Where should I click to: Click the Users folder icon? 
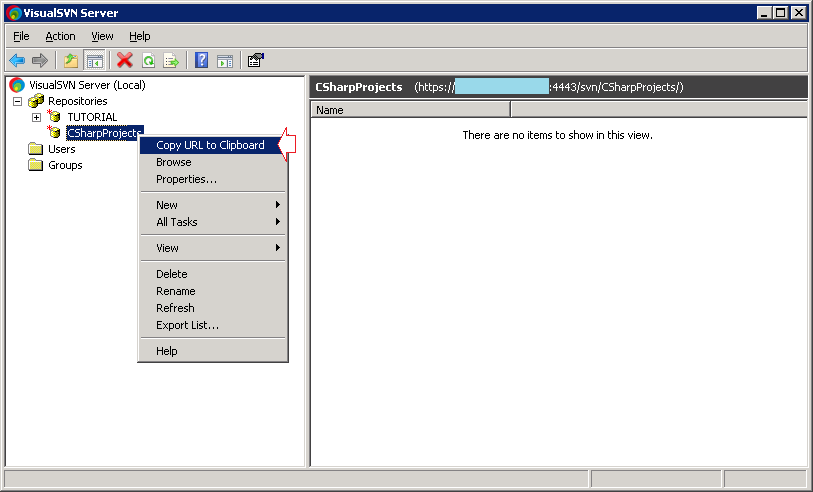click(x=35, y=149)
